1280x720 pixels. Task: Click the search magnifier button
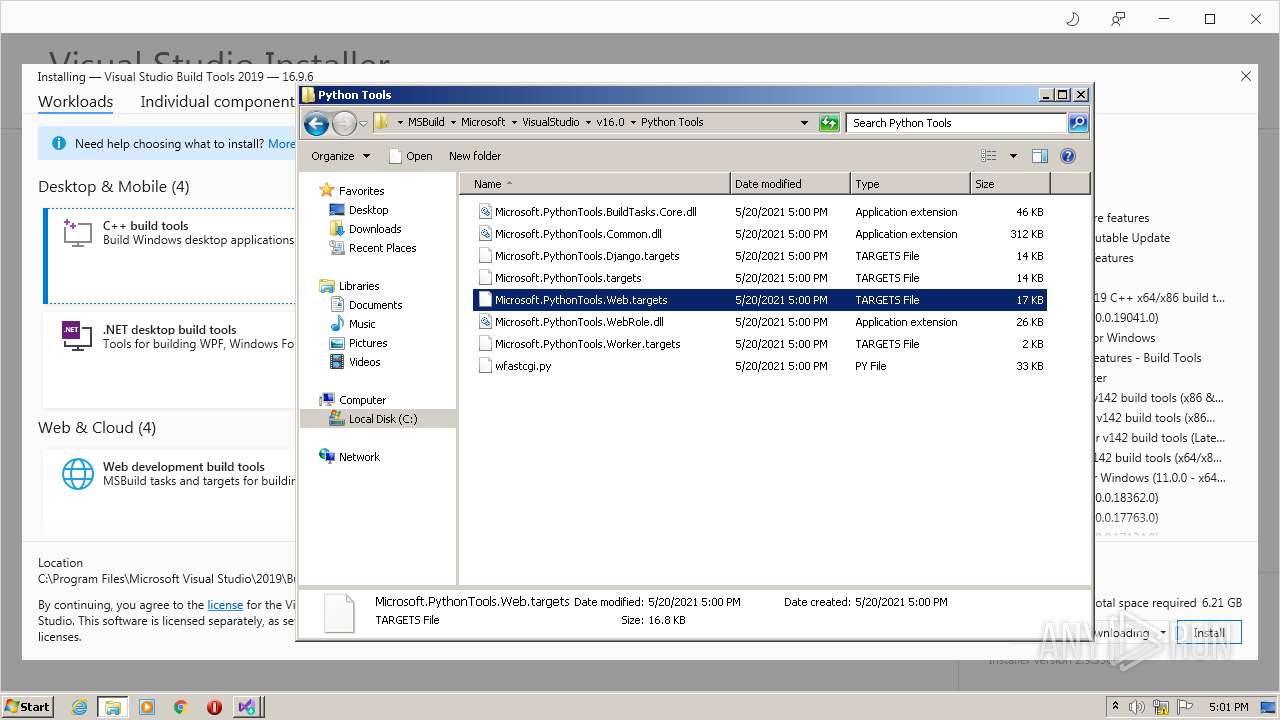[x=1077, y=123]
